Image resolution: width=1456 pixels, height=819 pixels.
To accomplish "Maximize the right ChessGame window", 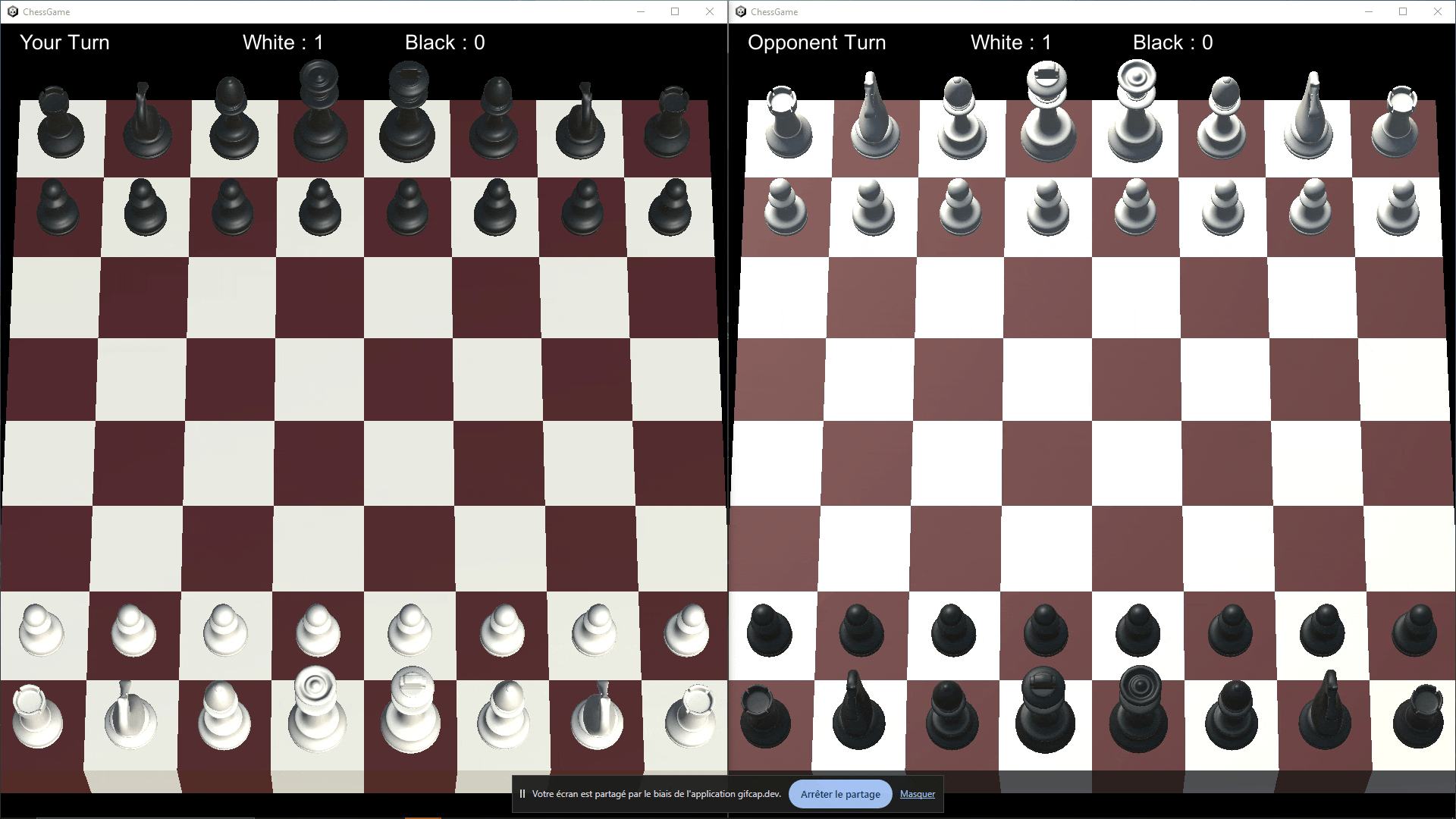I will pos(1403,11).
